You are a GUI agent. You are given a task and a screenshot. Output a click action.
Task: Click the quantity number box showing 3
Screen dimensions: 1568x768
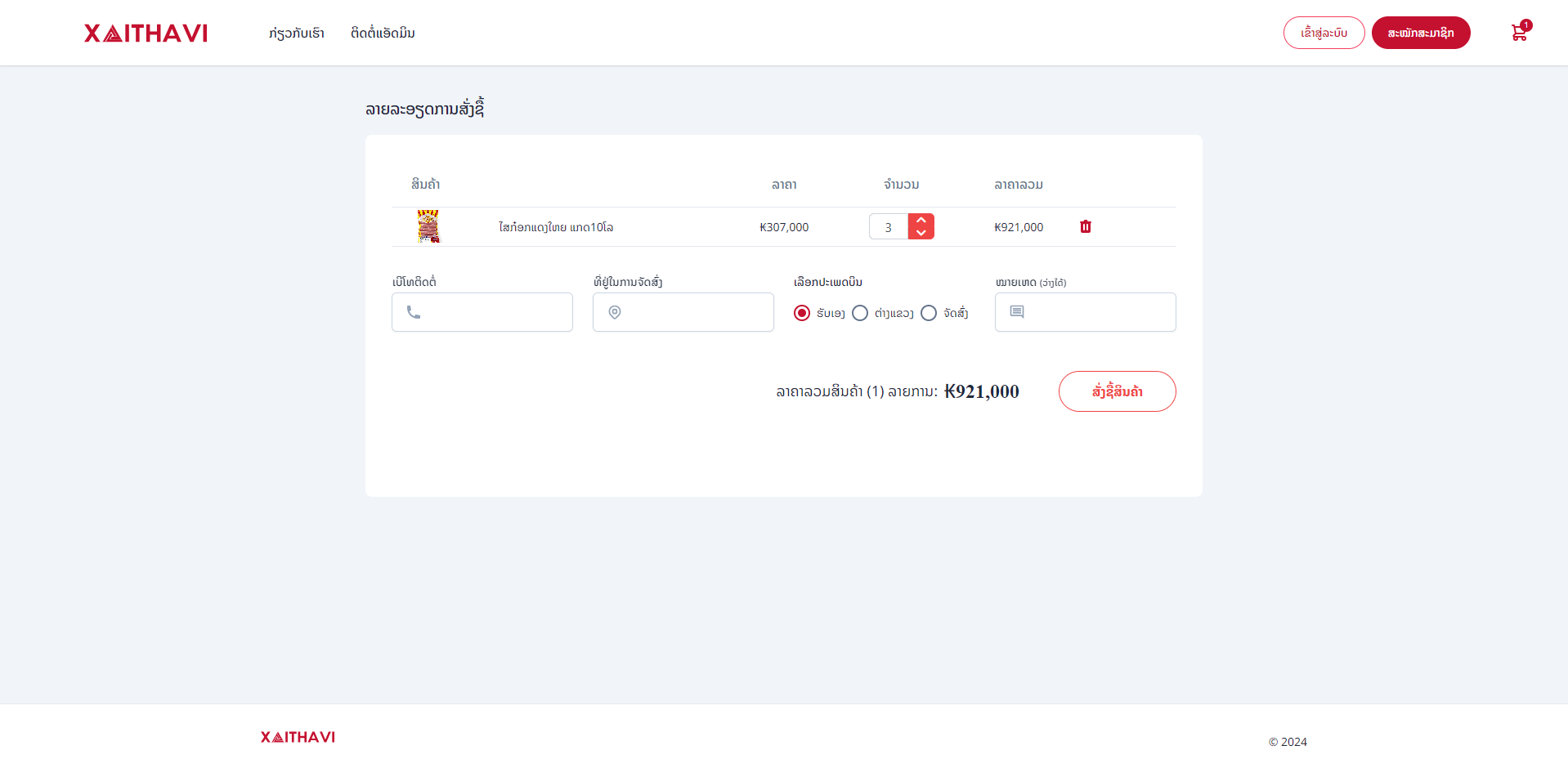click(x=889, y=227)
